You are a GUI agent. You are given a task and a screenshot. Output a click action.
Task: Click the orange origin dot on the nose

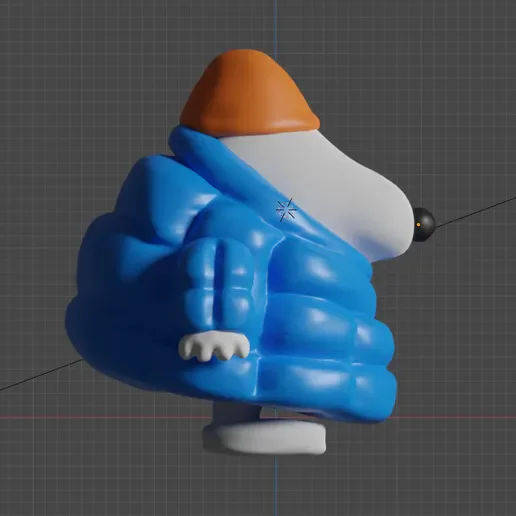pyautogui.click(x=418, y=225)
